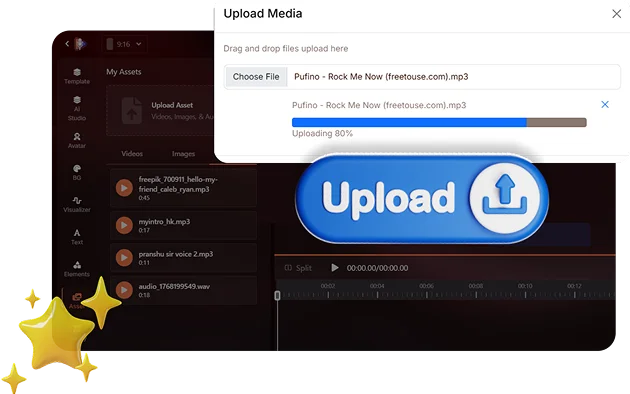Open the Text sidebar section

click(x=77, y=237)
